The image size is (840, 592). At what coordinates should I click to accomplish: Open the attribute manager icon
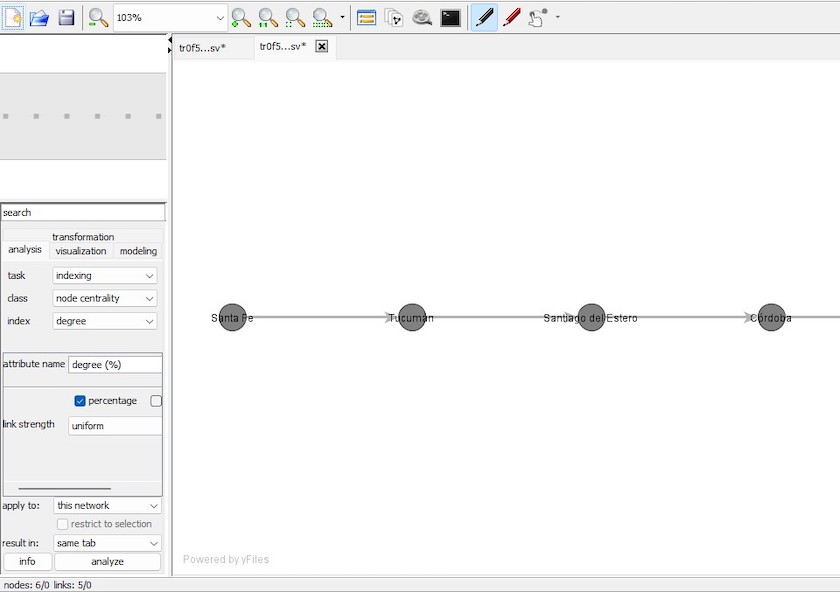pyautogui.click(x=366, y=17)
